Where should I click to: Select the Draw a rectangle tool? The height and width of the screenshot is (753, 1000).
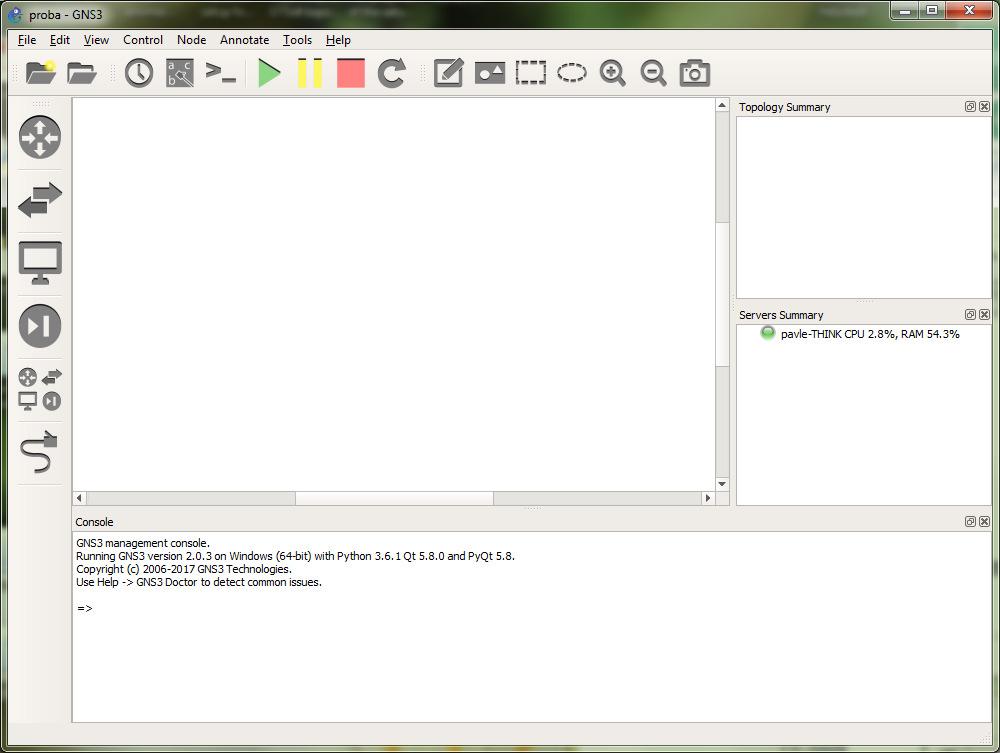[531, 73]
